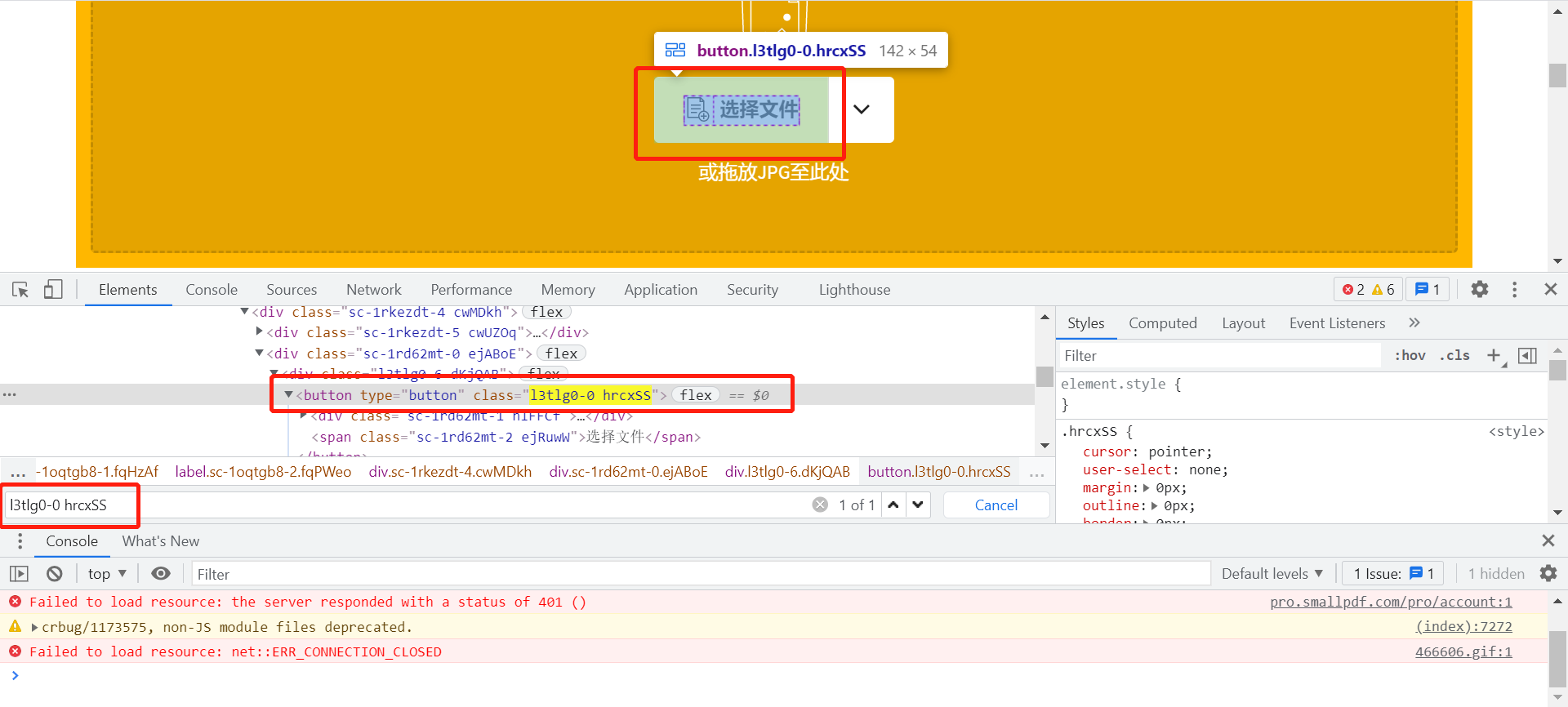Click the 选择文件 button on the page
Viewport: 1568px width, 707px height.
coord(741,109)
